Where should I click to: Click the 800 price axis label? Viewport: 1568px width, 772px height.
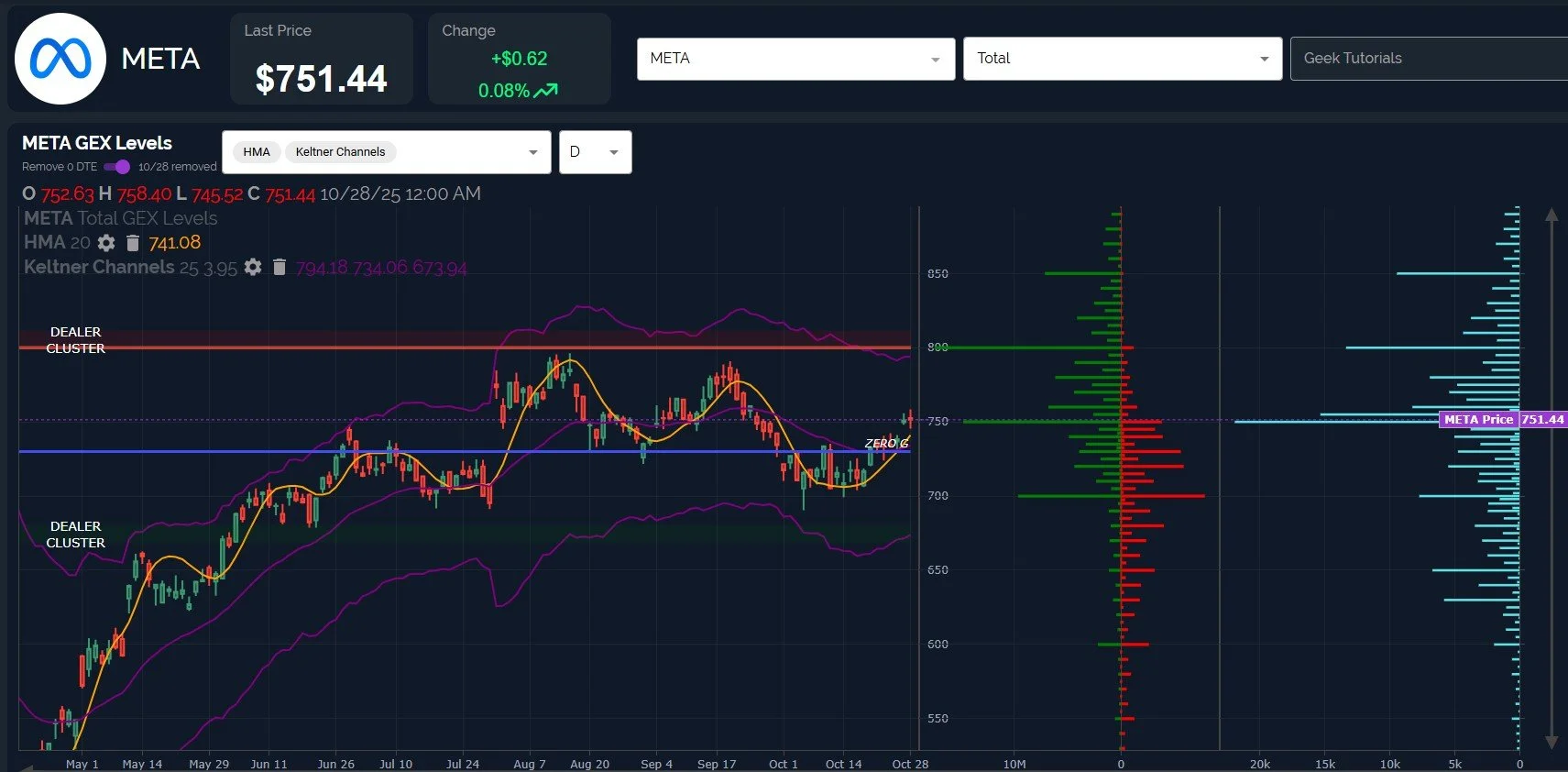click(x=938, y=347)
